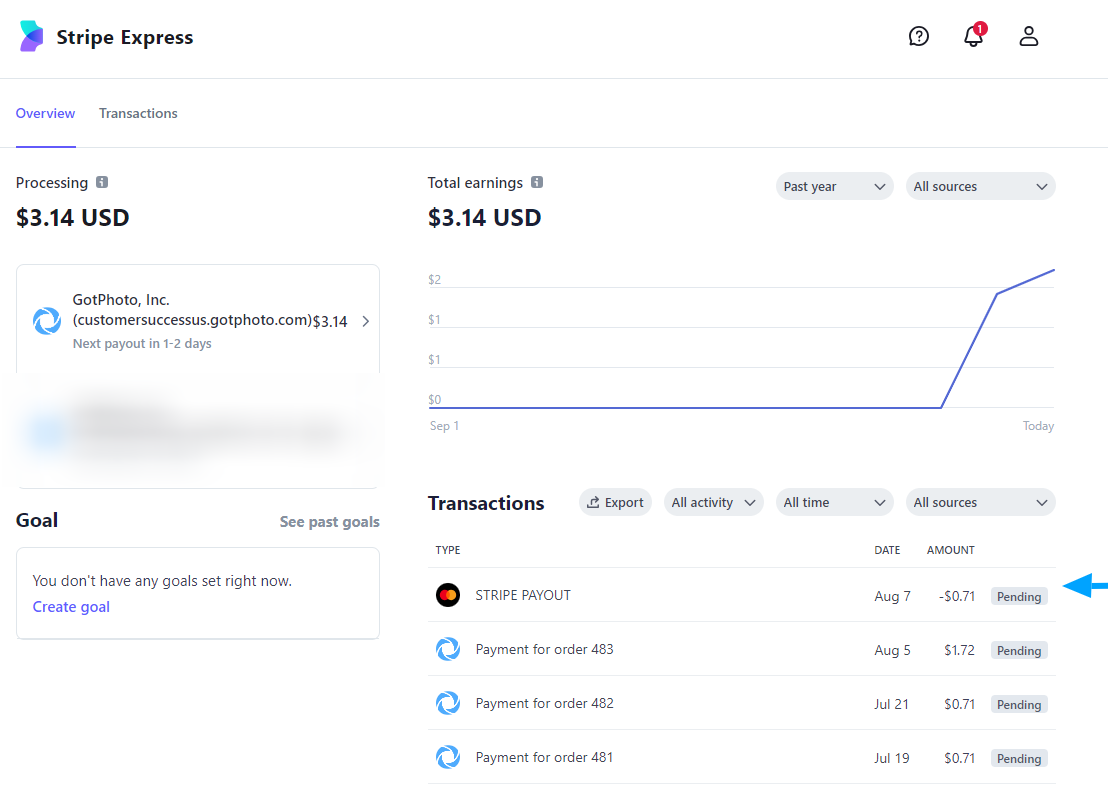Click the GotPhoto icon for order 482

click(x=447, y=703)
